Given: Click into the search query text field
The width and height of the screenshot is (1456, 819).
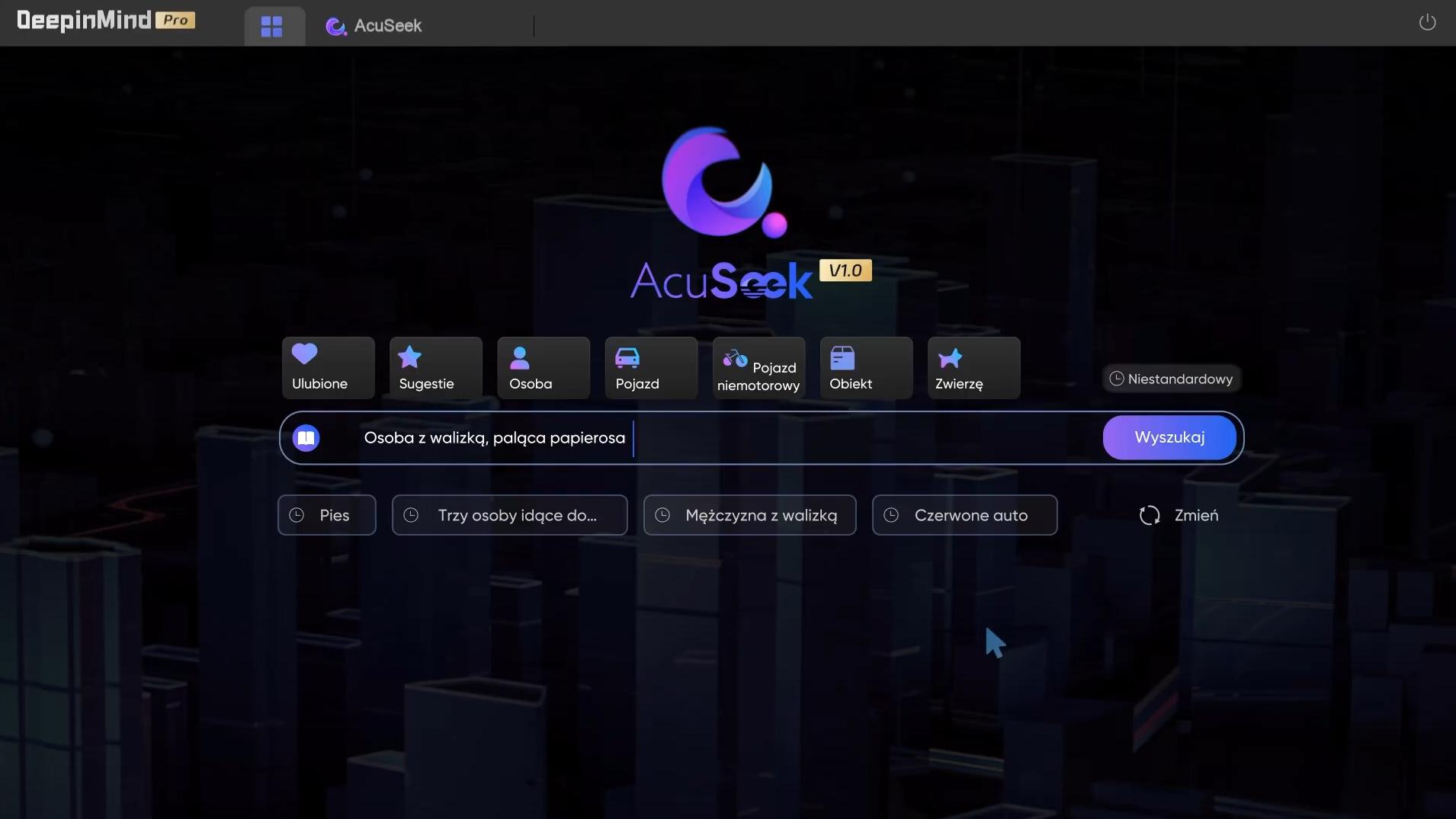Looking at the screenshot, I should [x=839, y=438].
